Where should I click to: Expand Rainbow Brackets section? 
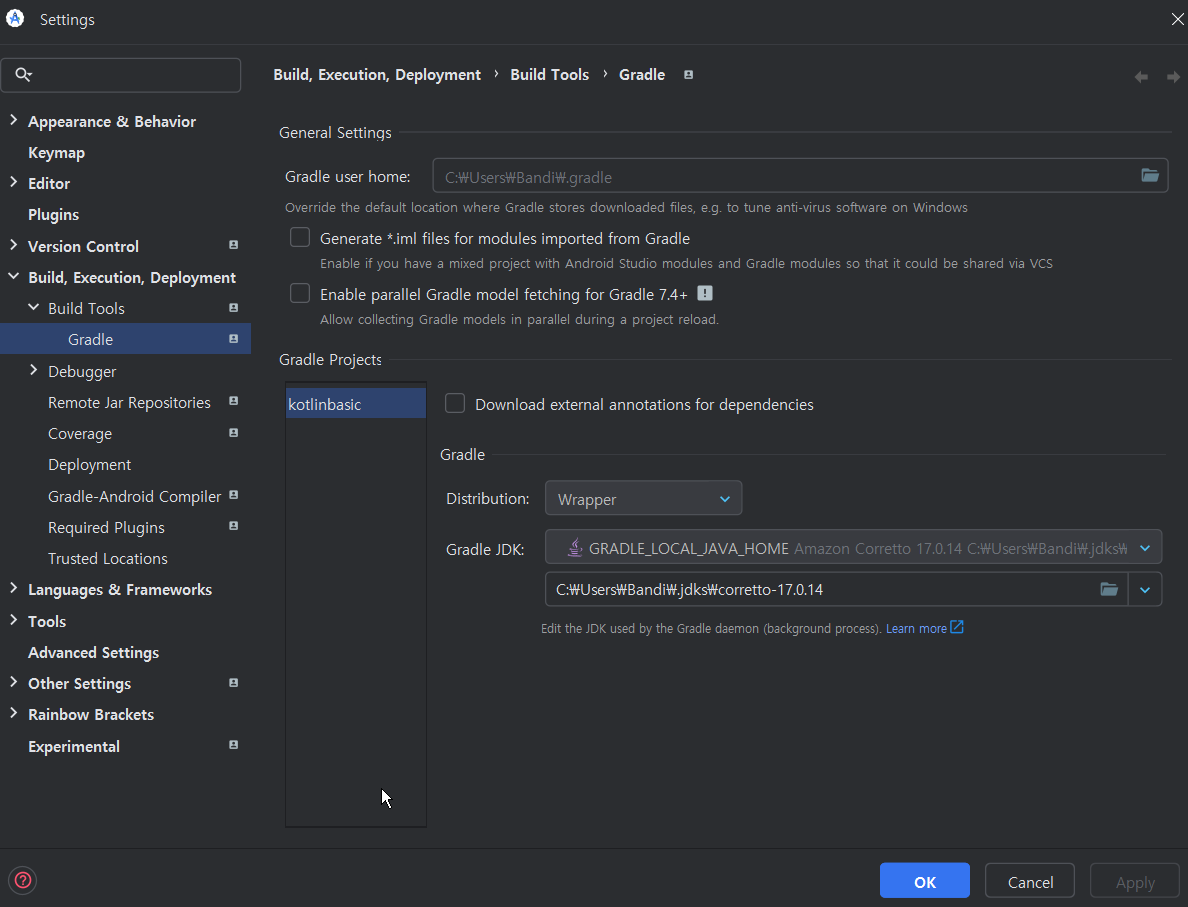coord(13,713)
